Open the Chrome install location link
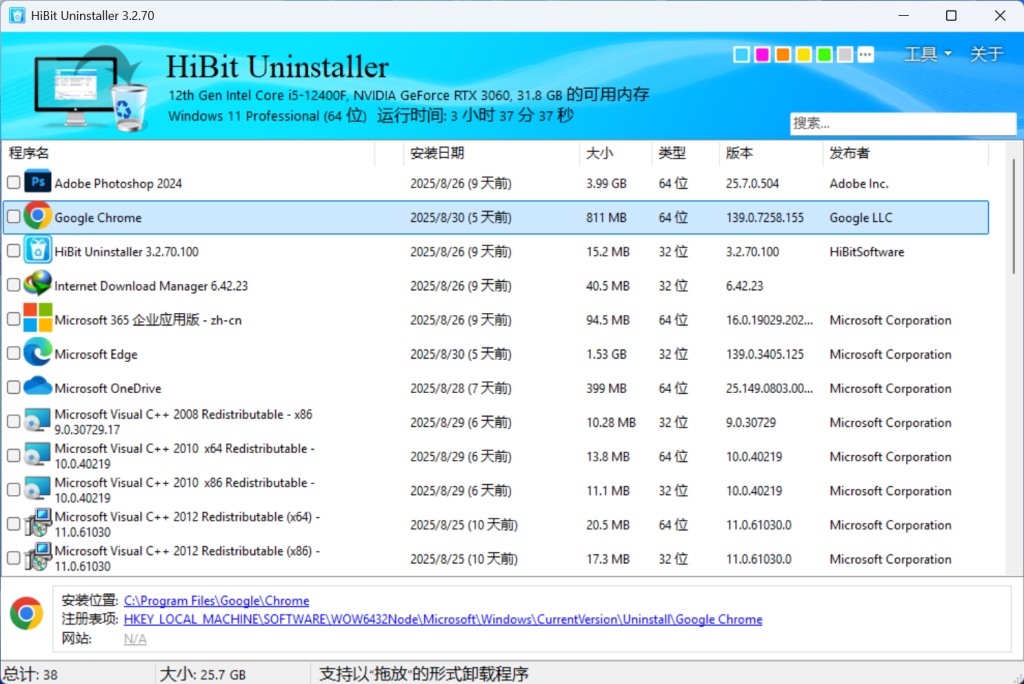 point(216,601)
